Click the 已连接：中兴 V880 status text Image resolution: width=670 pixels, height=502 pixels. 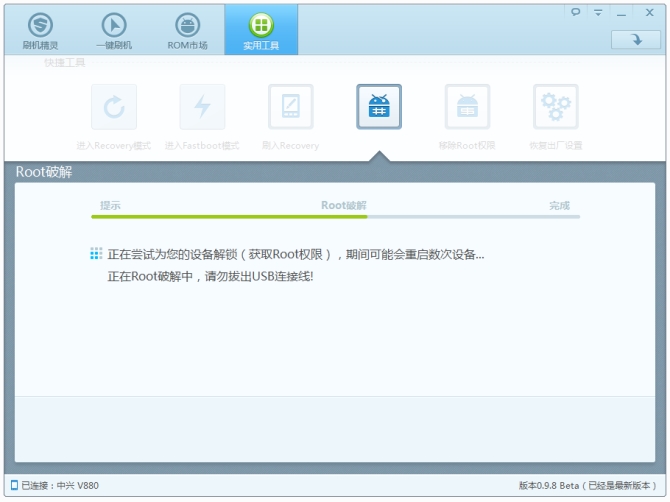point(60,485)
